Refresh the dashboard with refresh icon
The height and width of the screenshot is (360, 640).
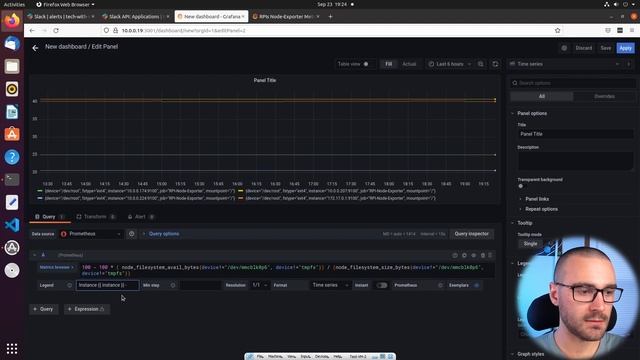tap(495, 64)
